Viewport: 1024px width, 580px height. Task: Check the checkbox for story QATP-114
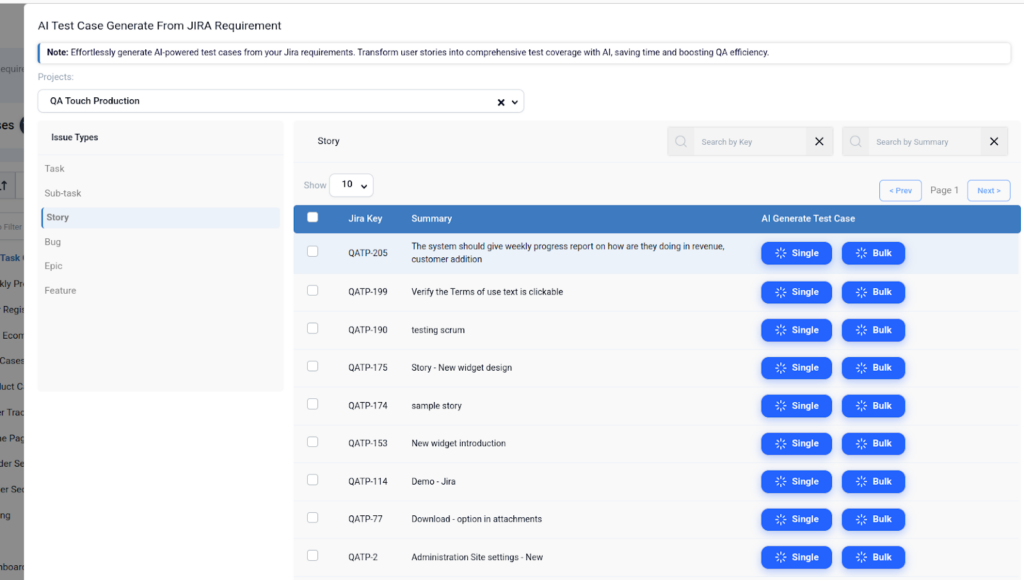click(x=313, y=481)
